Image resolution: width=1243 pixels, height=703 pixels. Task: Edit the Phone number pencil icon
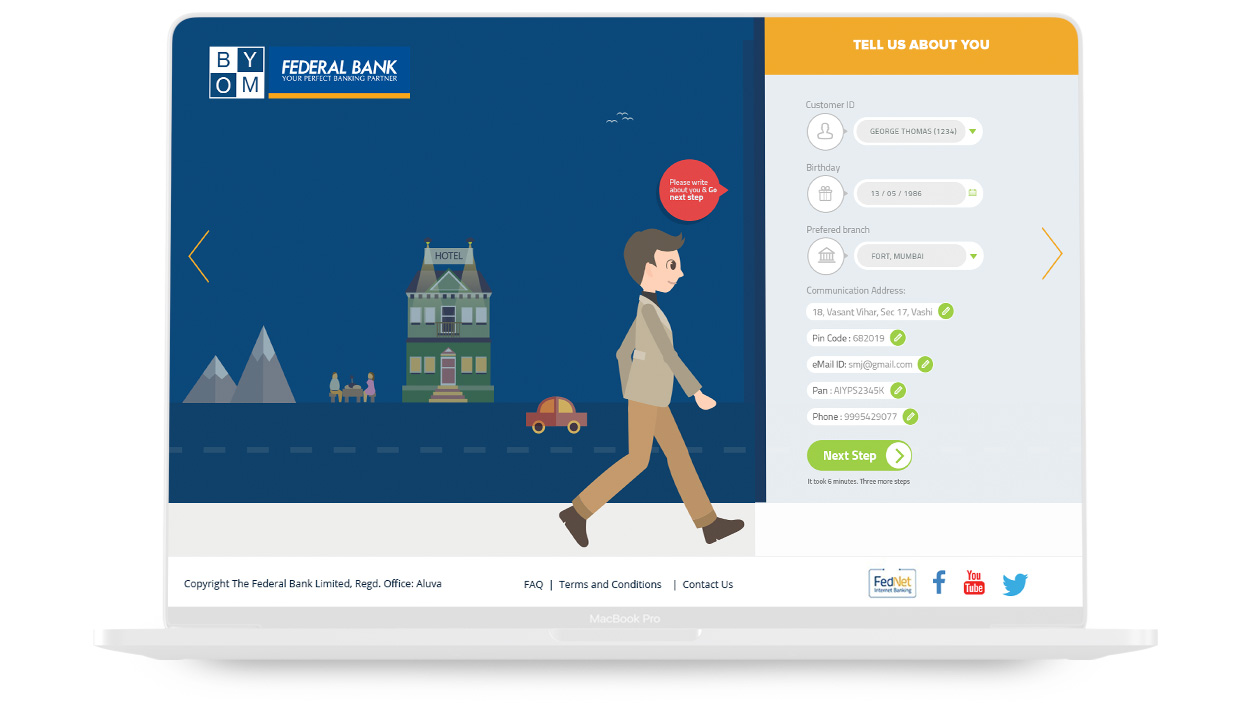[x=910, y=416]
